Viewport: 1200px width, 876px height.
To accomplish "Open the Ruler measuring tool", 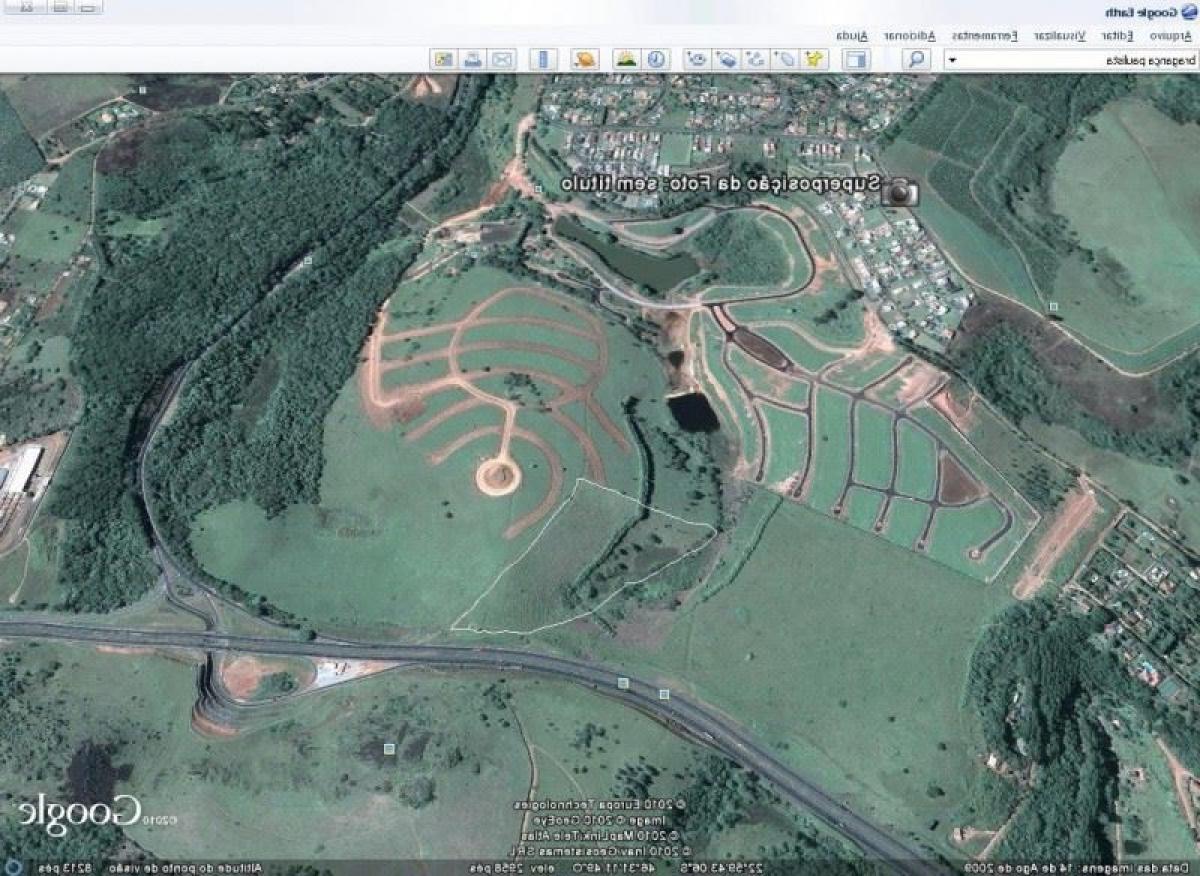I will click(x=543, y=59).
